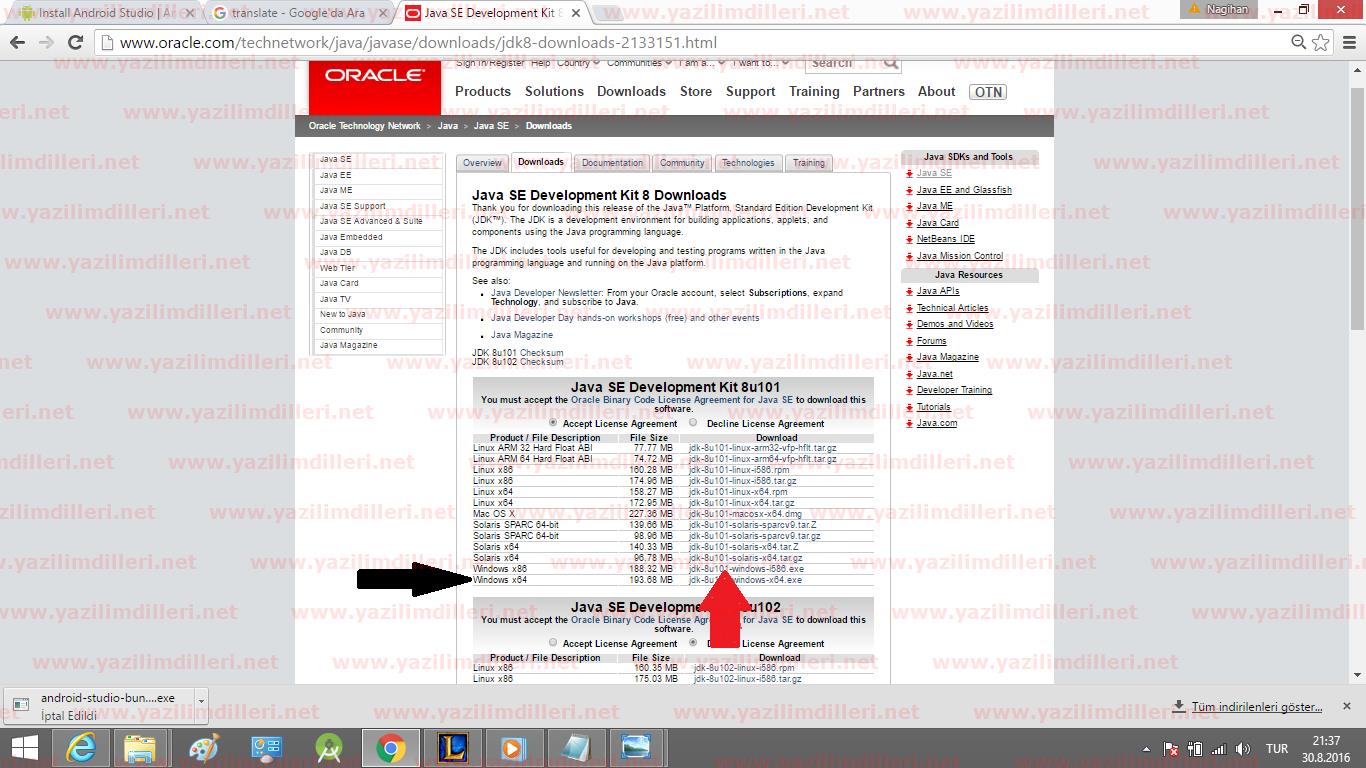Open File Explorer from the taskbar
This screenshot has width=1366, height=768.
click(140, 748)
